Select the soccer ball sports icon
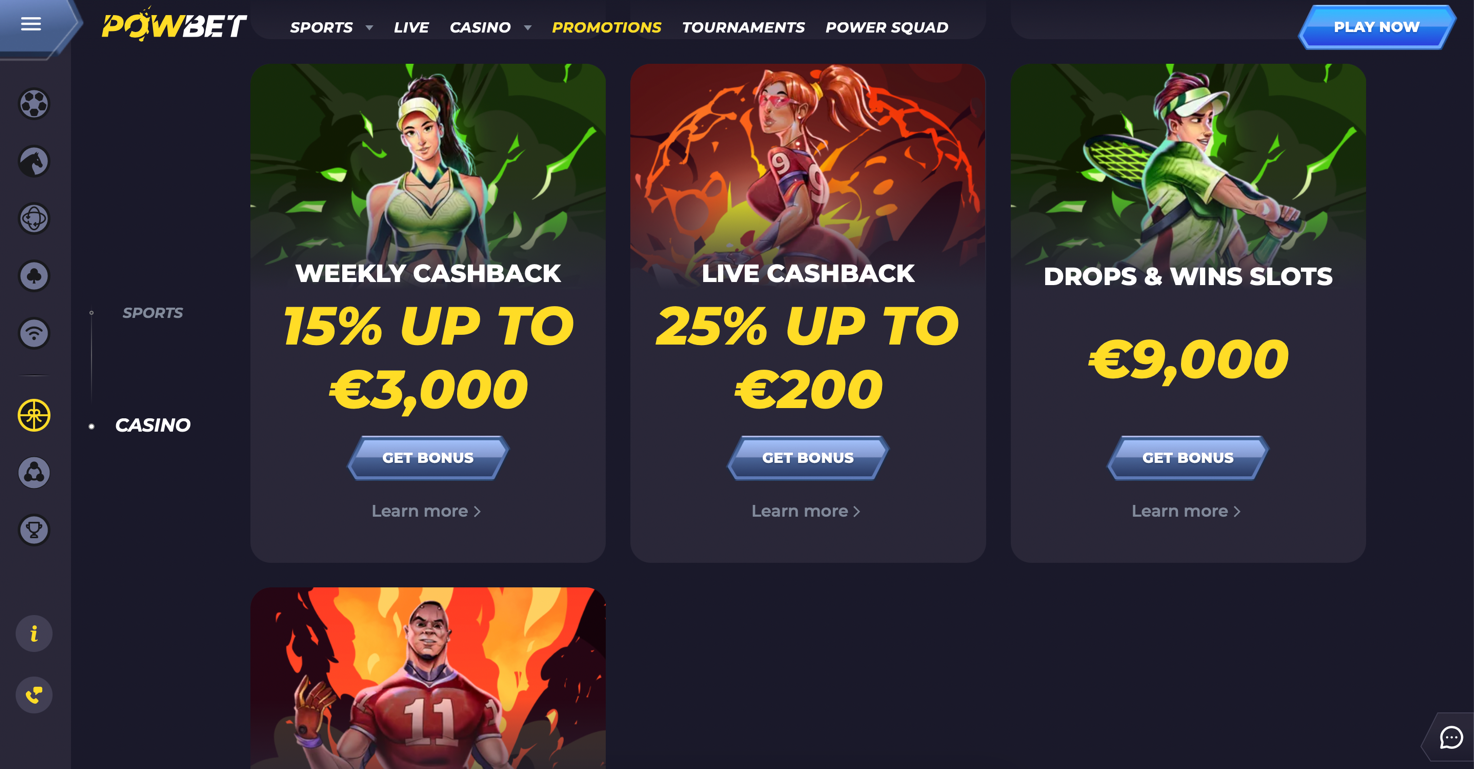The image size is (1474, 769). 34,104
